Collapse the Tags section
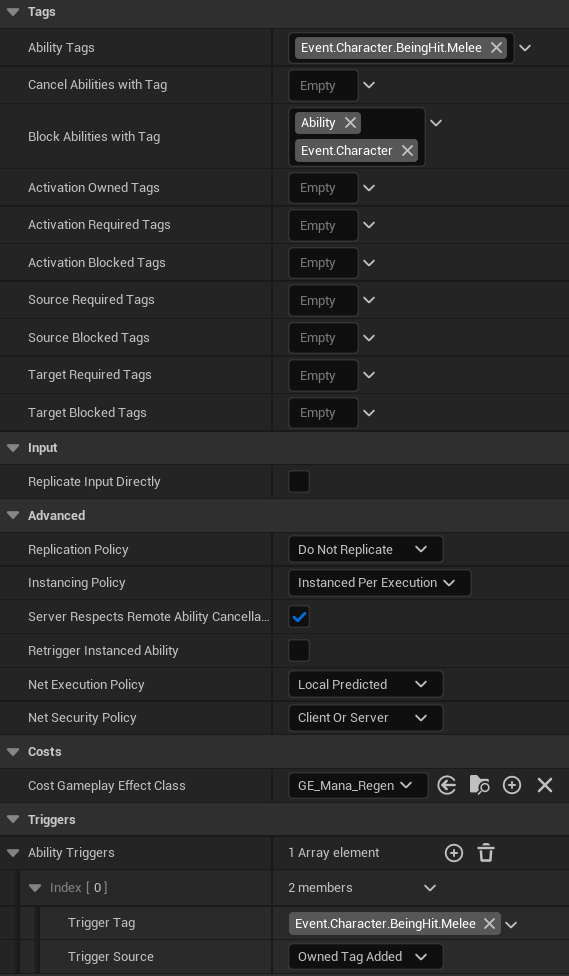This screenshot has width=569, height=976. 13,12
